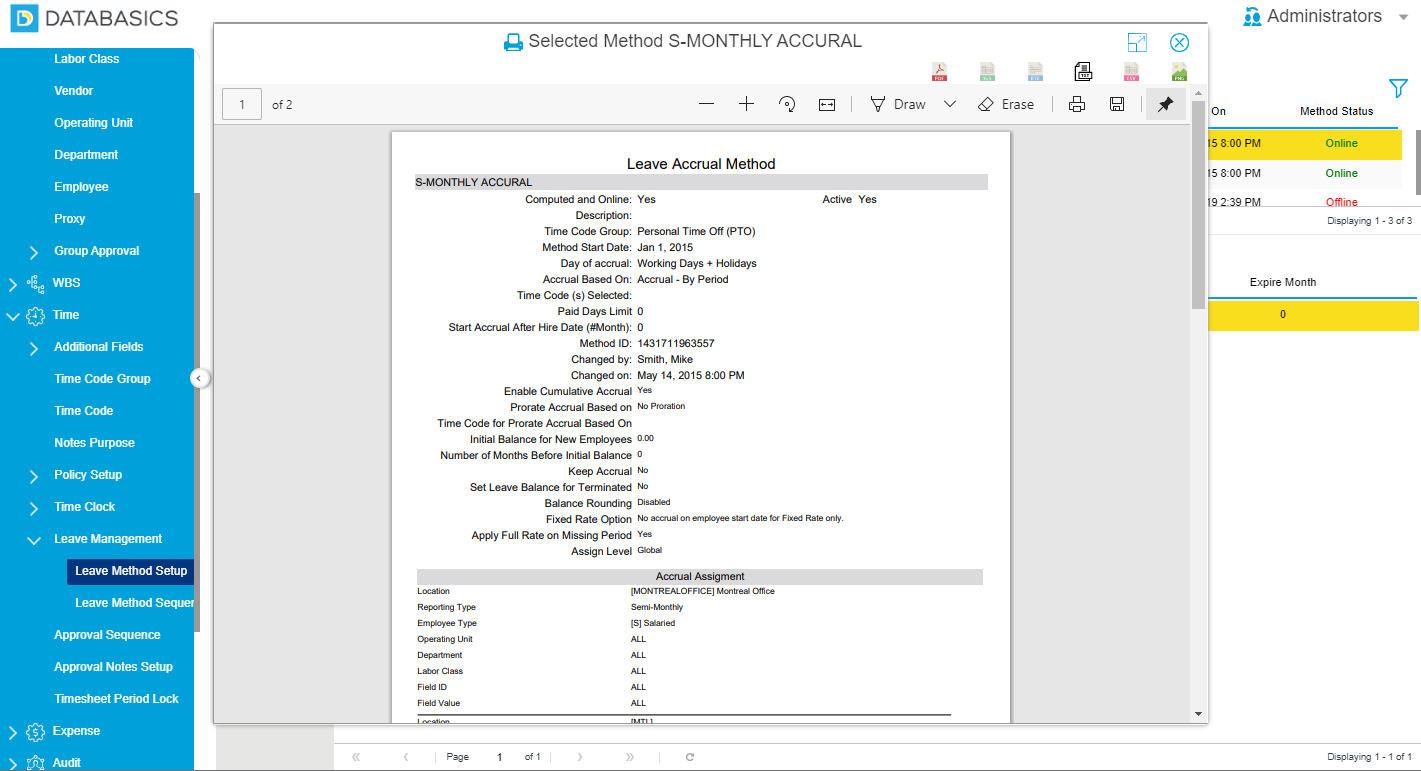Toggle the pin toolbar button
Screen dimensions: 1421x771
tap(1166, 104)
